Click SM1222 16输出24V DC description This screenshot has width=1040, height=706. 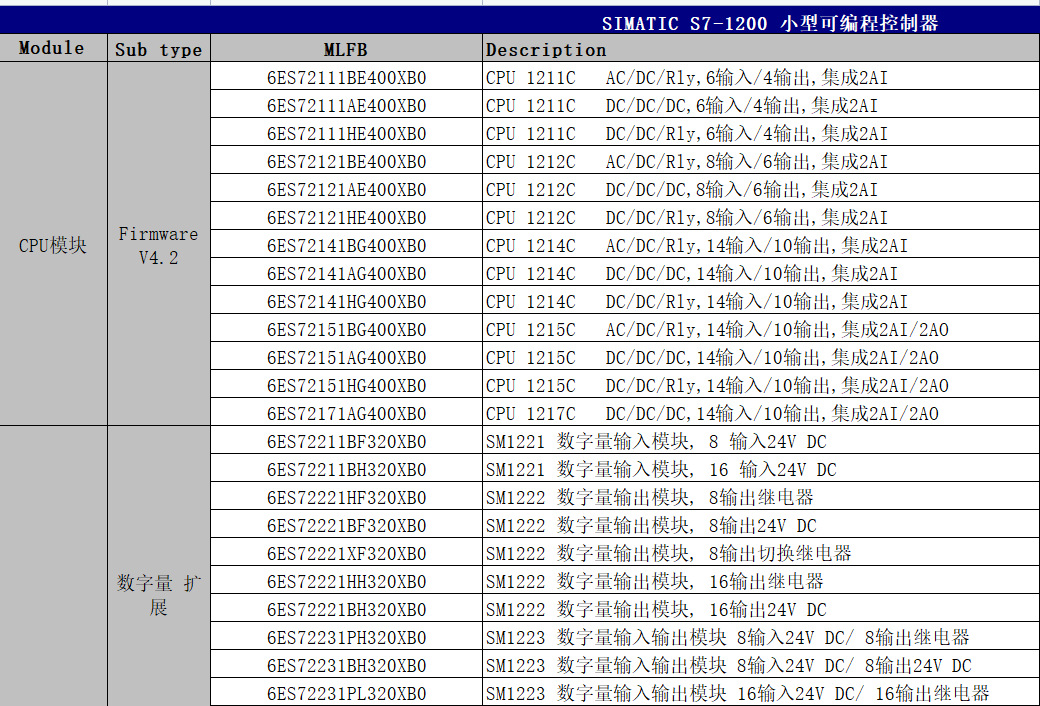(761, 608)
